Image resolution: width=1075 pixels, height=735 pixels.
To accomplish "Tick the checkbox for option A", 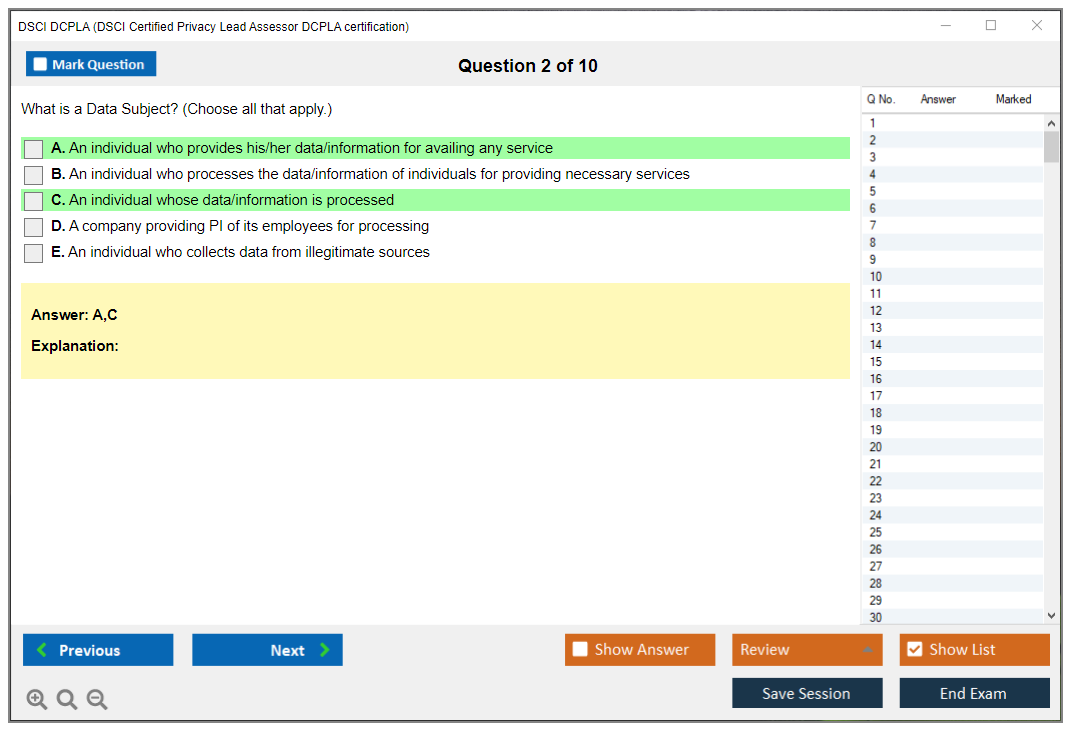I will [34, 149].
